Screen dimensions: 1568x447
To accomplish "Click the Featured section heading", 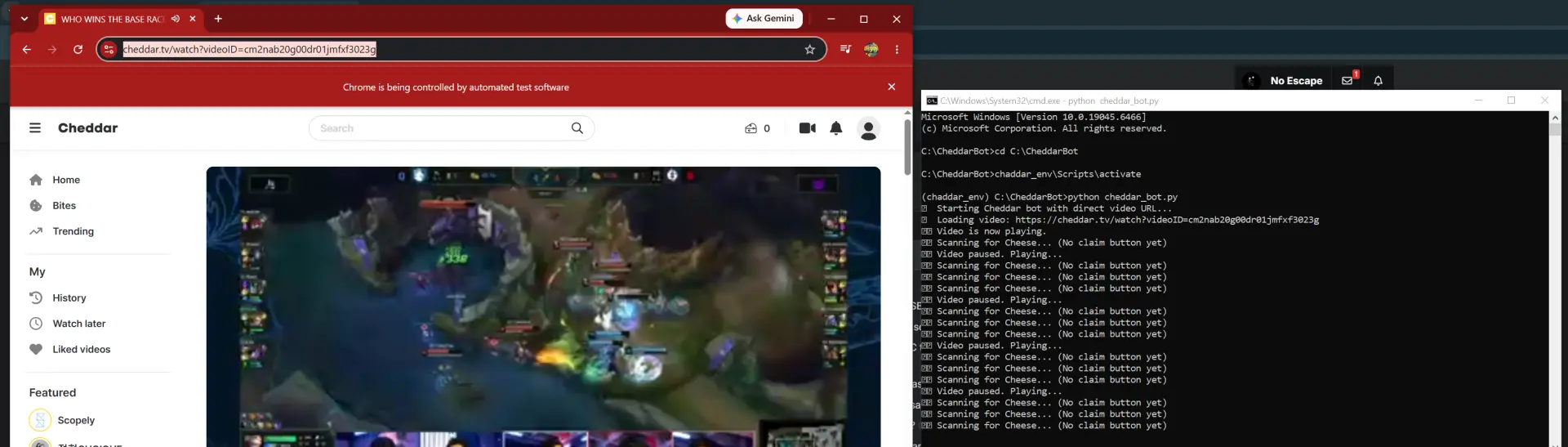I will point(52,393).
